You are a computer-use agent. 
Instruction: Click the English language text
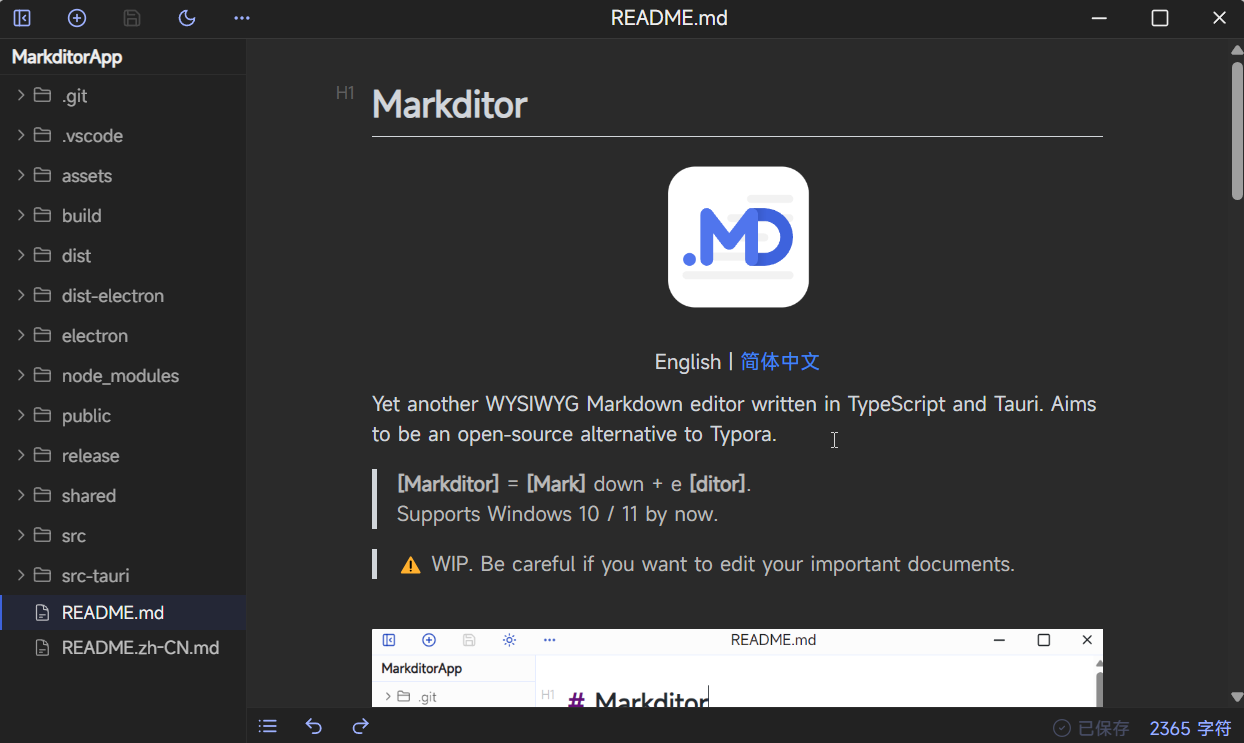[x=687, y=362]
